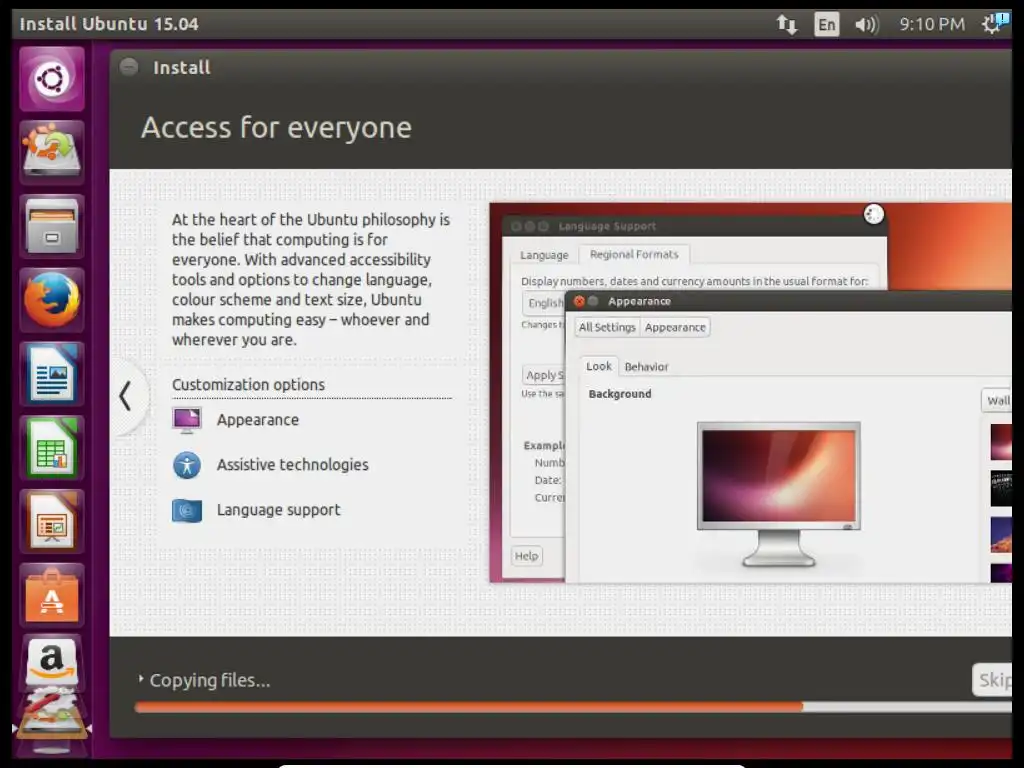Open the Amazon launcher icon
Screen dimensions: 1024x768
point(52,661)
